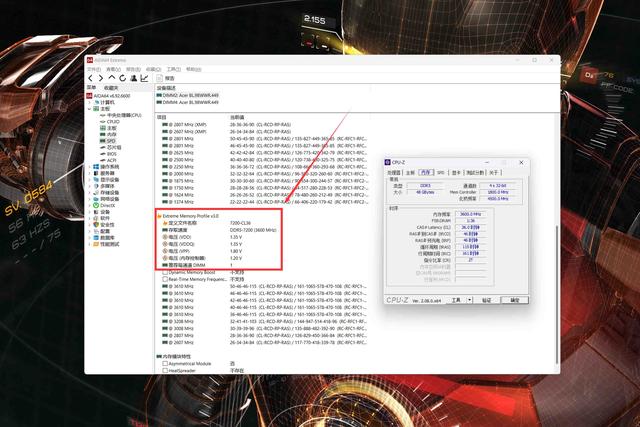Go forward with AIDA64 toolbar forward arrow
Screen dimensions: 640x427
[101, 78]
